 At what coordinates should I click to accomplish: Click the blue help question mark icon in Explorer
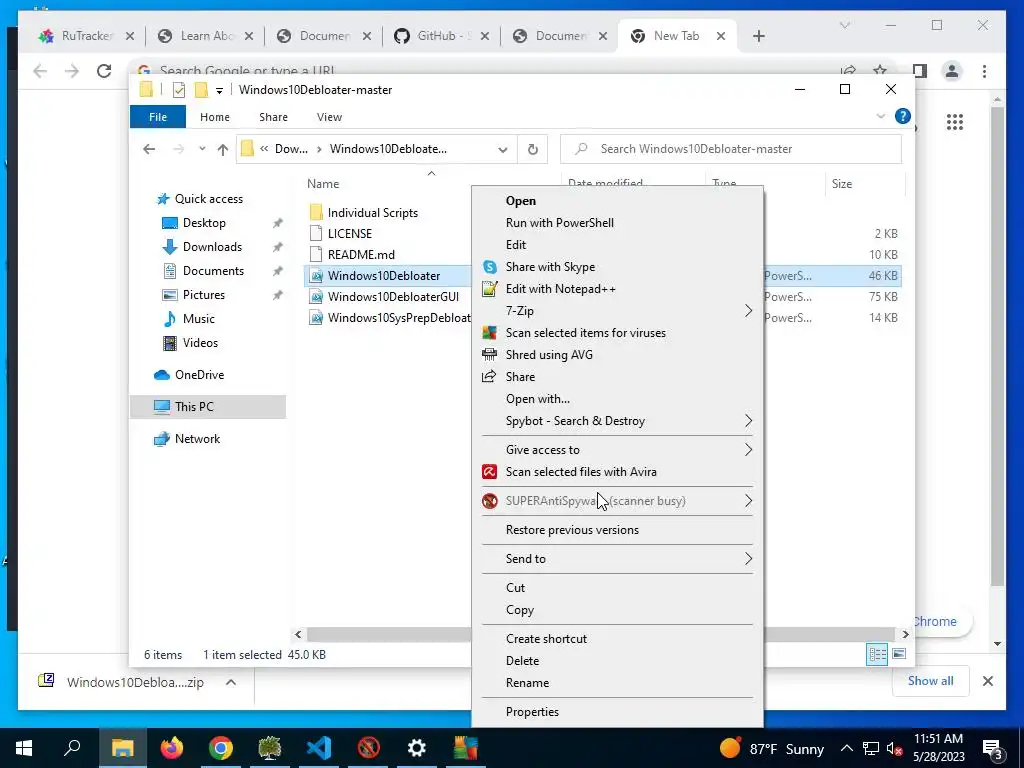click(903, 116)
